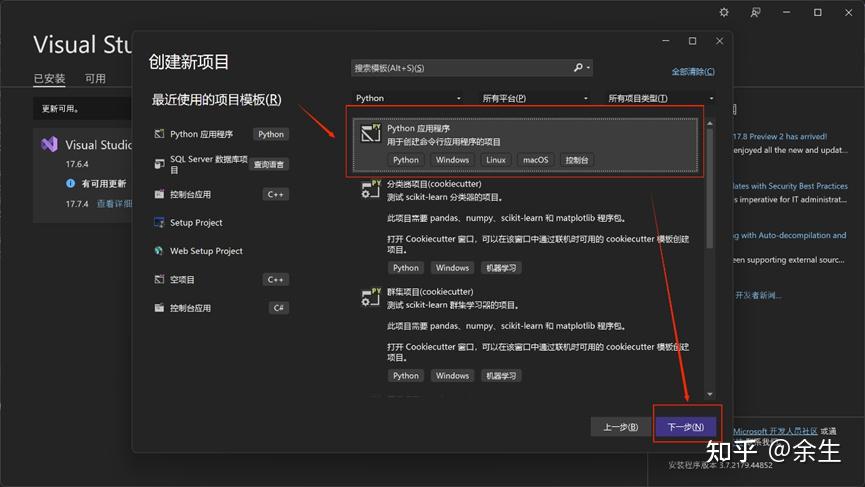Open 查看详细 link under version 17.7.4
Screen dimensions: 865x487
tap(114, 204)
